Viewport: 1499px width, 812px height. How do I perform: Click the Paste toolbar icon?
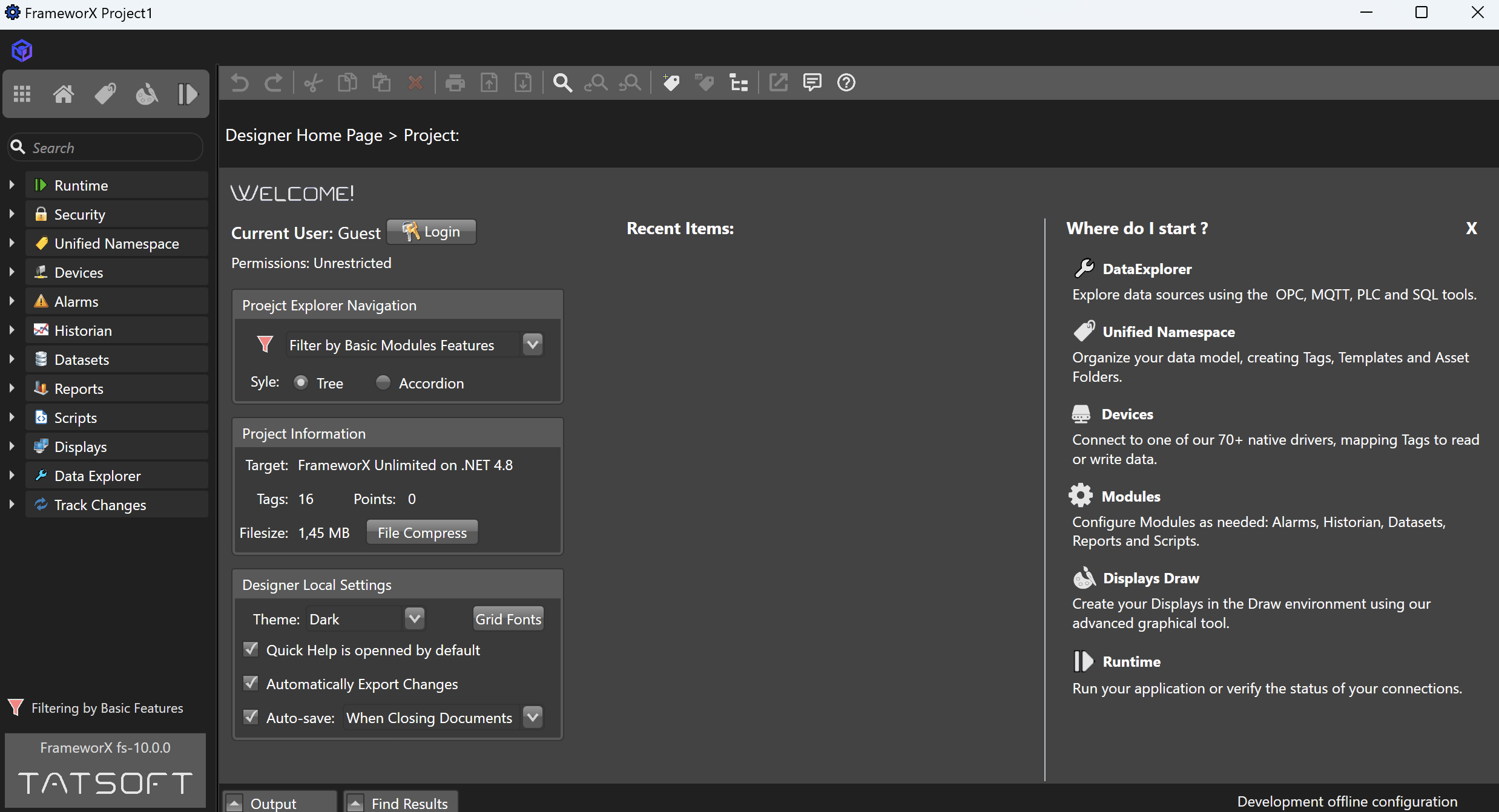point(381,82)
